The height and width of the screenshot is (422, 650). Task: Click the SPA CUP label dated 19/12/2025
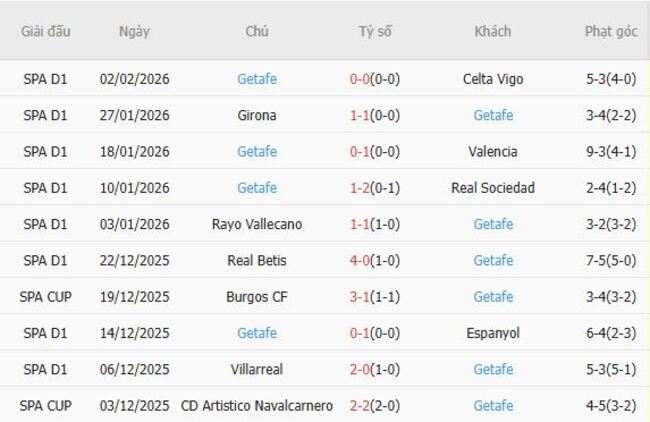45,296
